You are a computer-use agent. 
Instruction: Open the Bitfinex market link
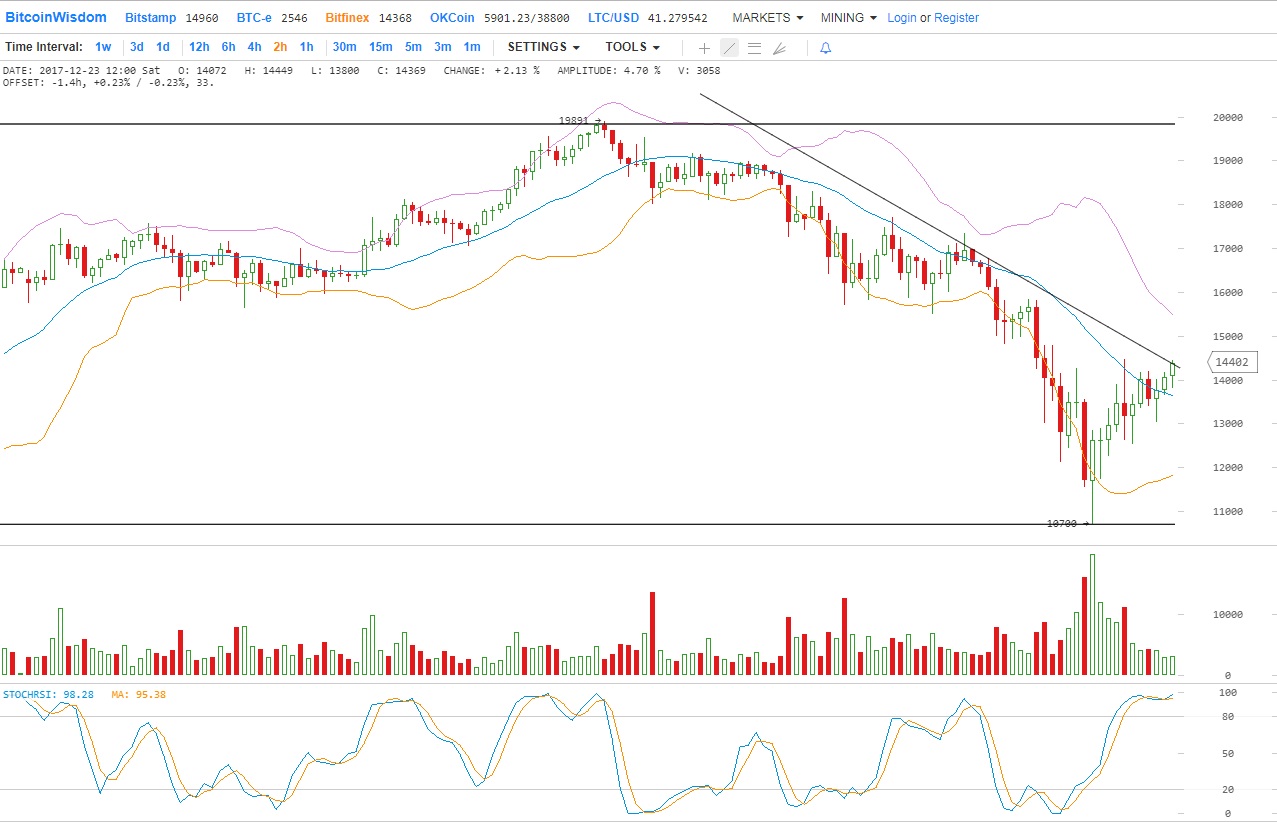(x=347, y=18)
